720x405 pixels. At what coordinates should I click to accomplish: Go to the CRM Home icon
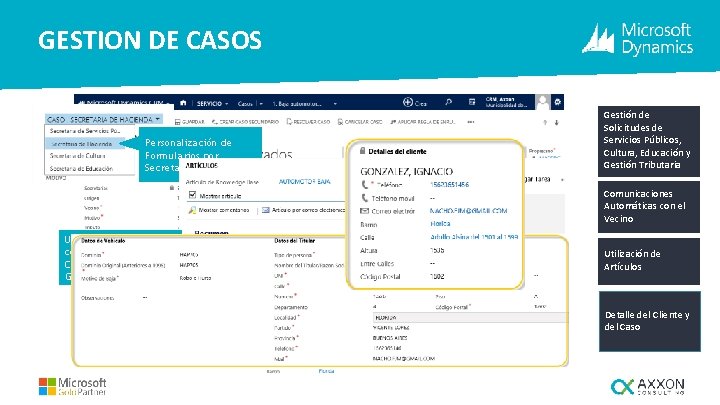tap(183, 103)
